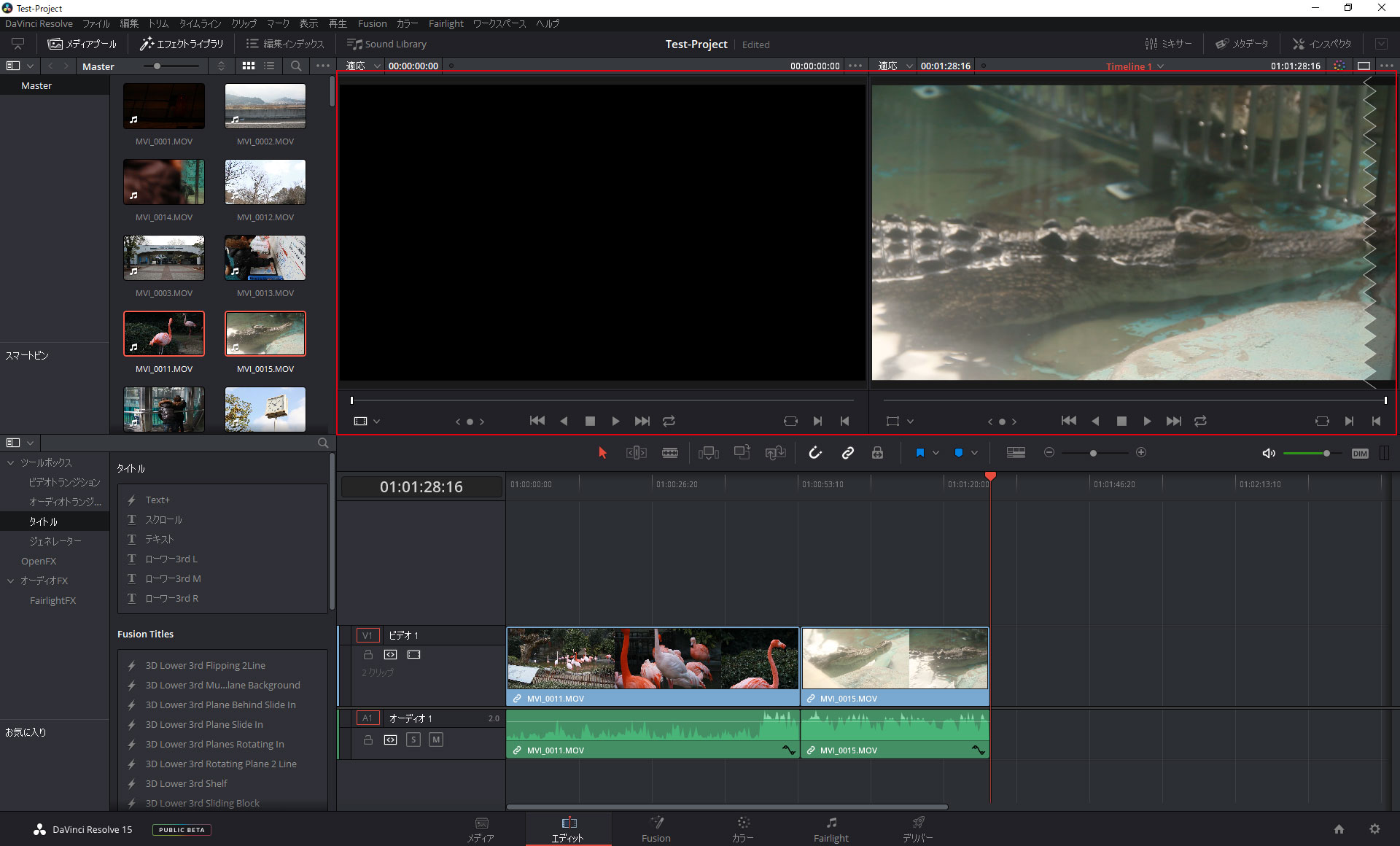Open the ファイル menu
1400x846 pixels.
click(x=96, y=23)
